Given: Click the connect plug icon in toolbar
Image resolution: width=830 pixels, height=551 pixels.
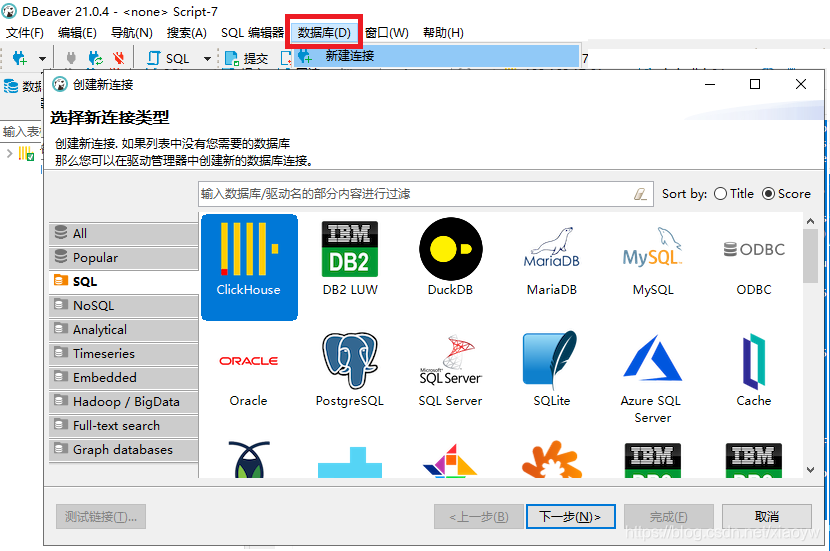Looking at the screenshot, I should tap(71, 58).
